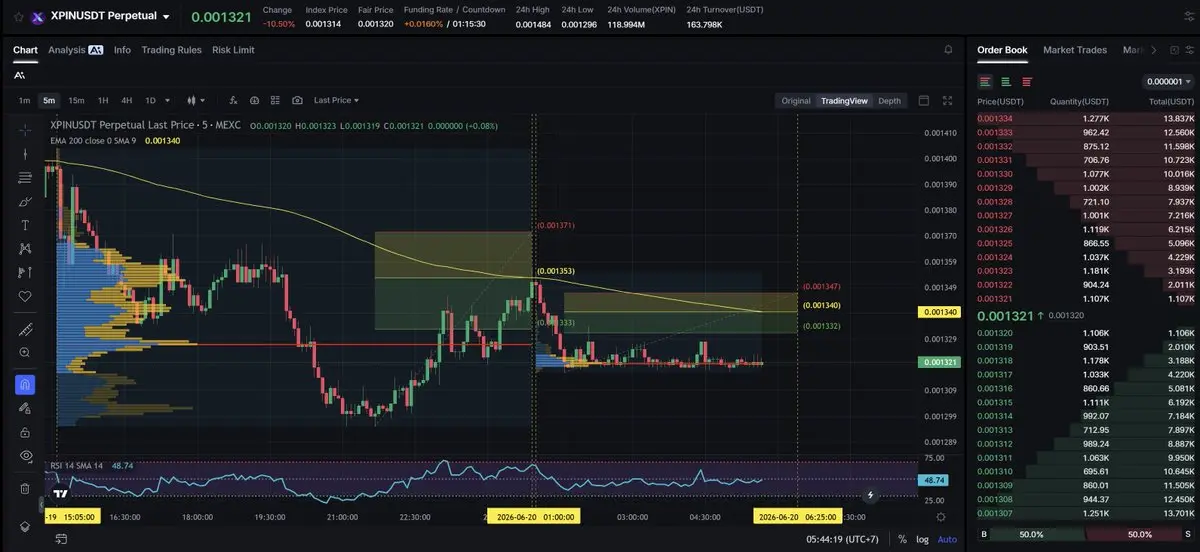Select the brush drawing tool
This screenshot has height=552, width=1200.
coord(25,201)
